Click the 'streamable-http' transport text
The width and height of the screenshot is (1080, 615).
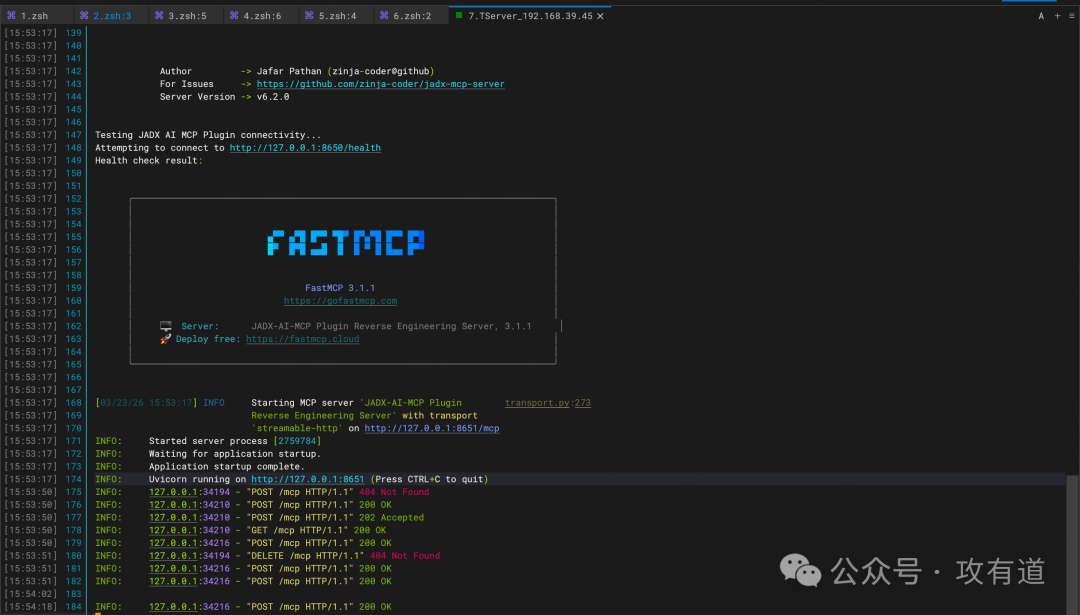[297, 428]
